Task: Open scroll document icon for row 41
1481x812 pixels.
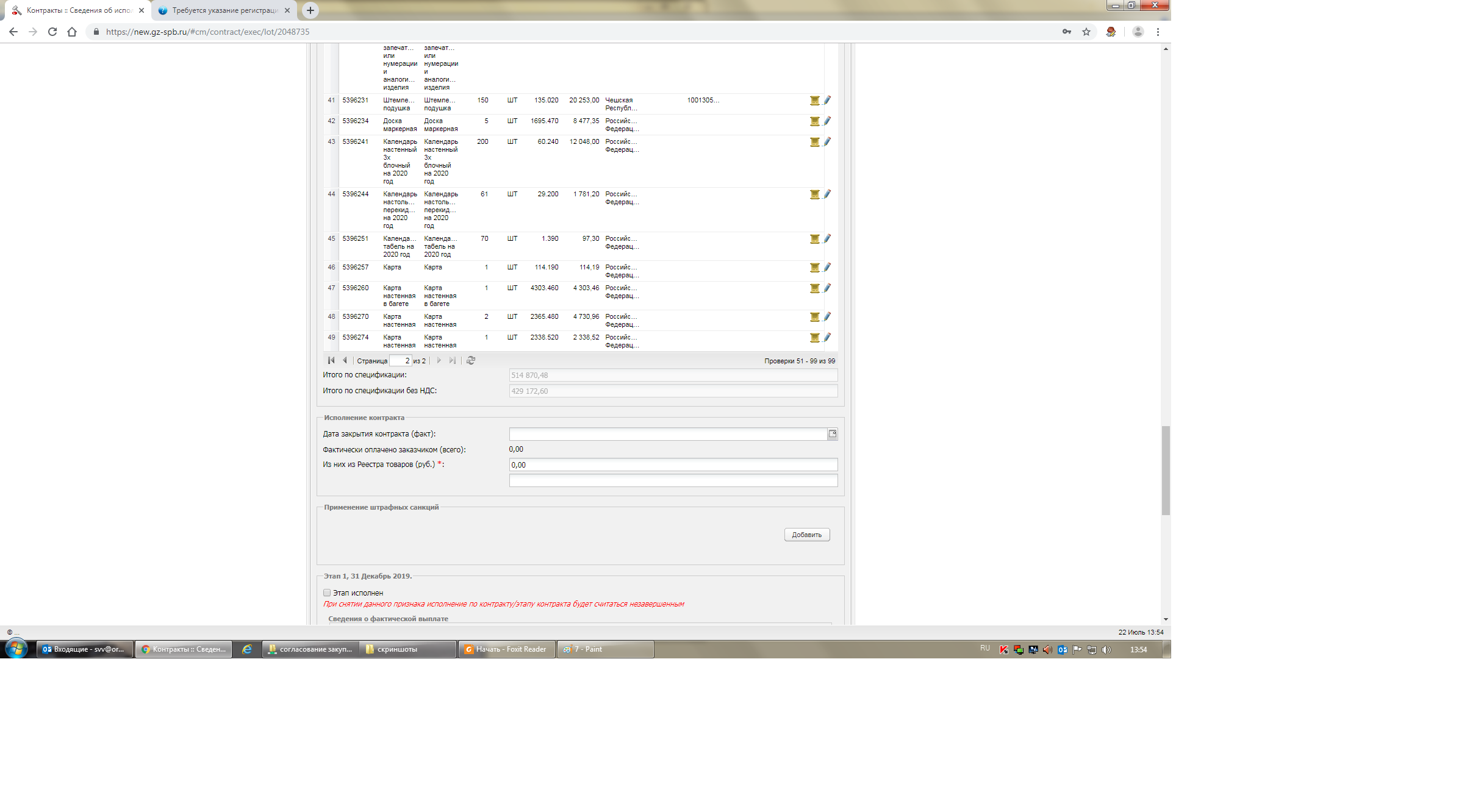Action: tap(814, 101)
